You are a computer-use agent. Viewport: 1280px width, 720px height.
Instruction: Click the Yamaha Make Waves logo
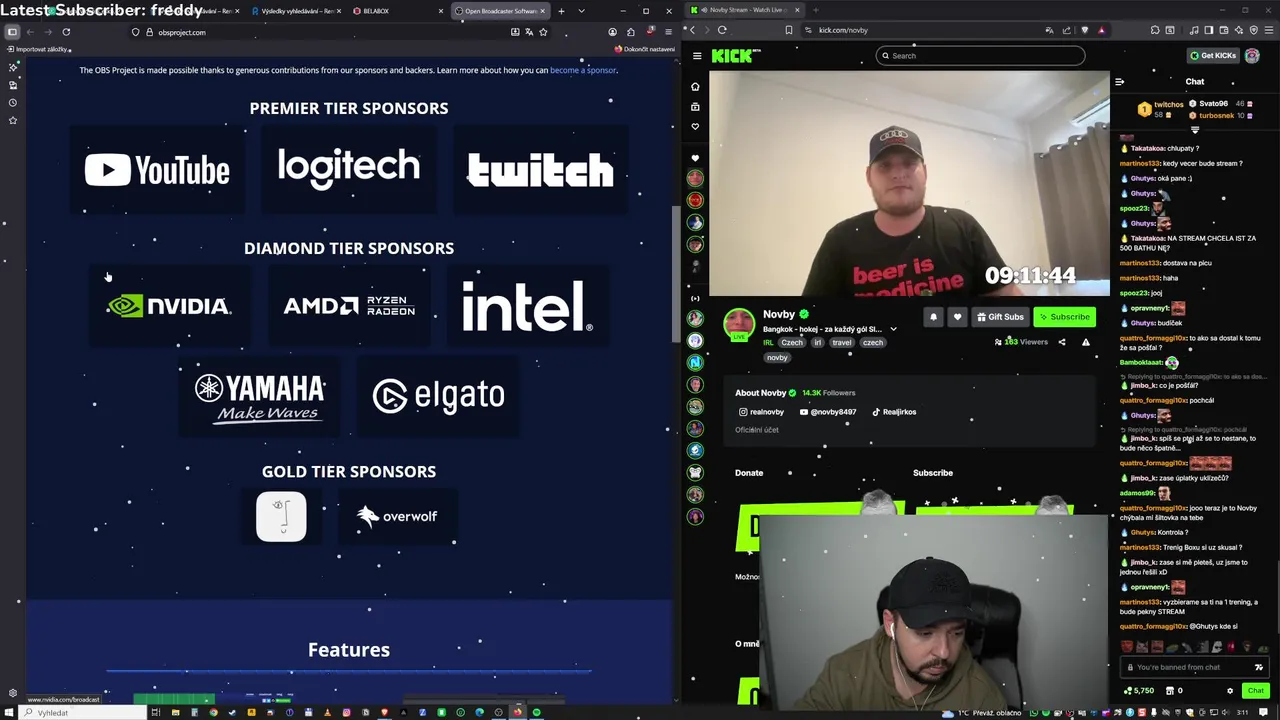260,397
